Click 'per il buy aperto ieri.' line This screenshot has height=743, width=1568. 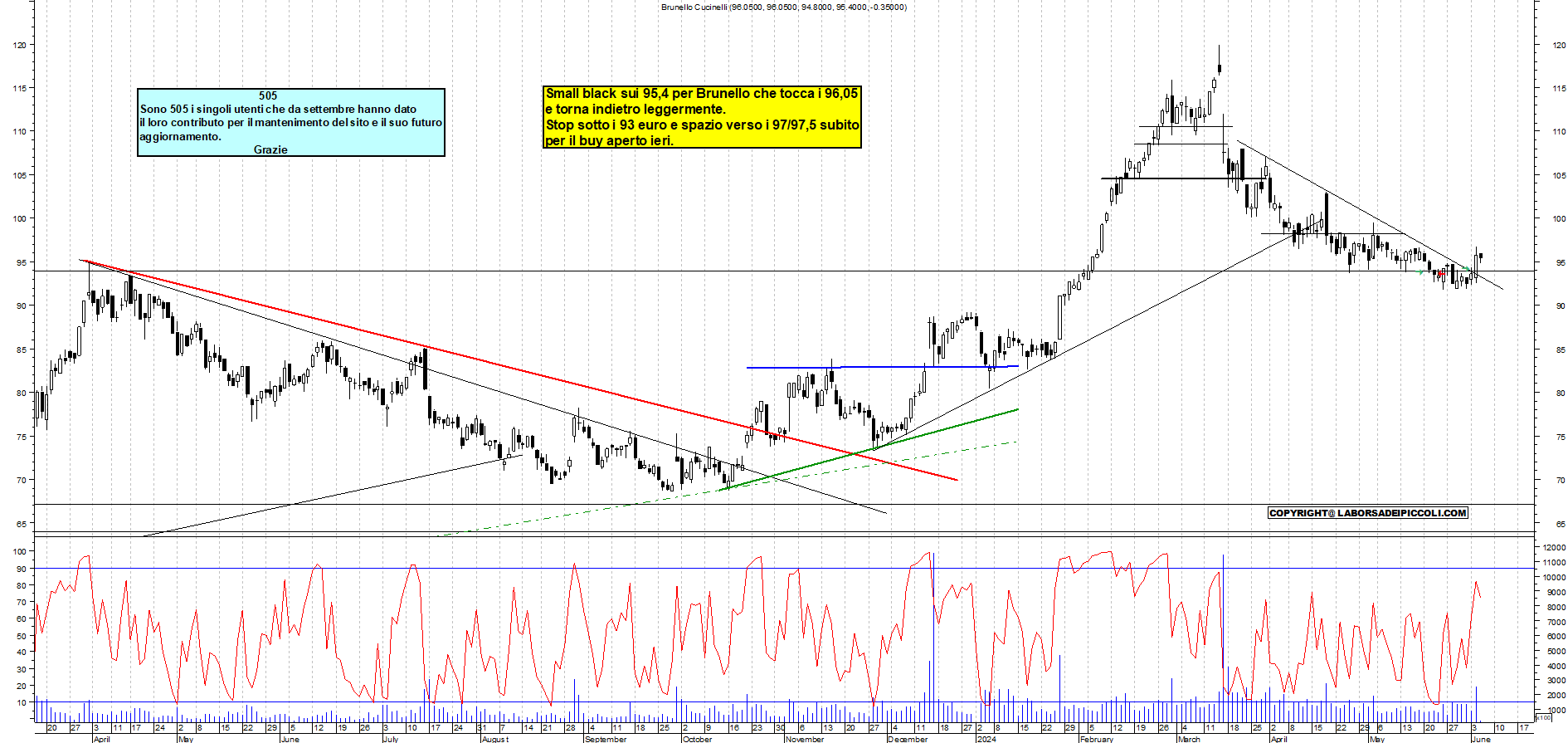point(610,141)
